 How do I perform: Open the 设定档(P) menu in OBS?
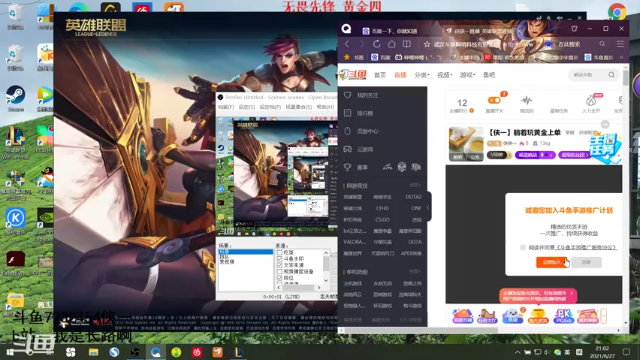tap(270, 107)
